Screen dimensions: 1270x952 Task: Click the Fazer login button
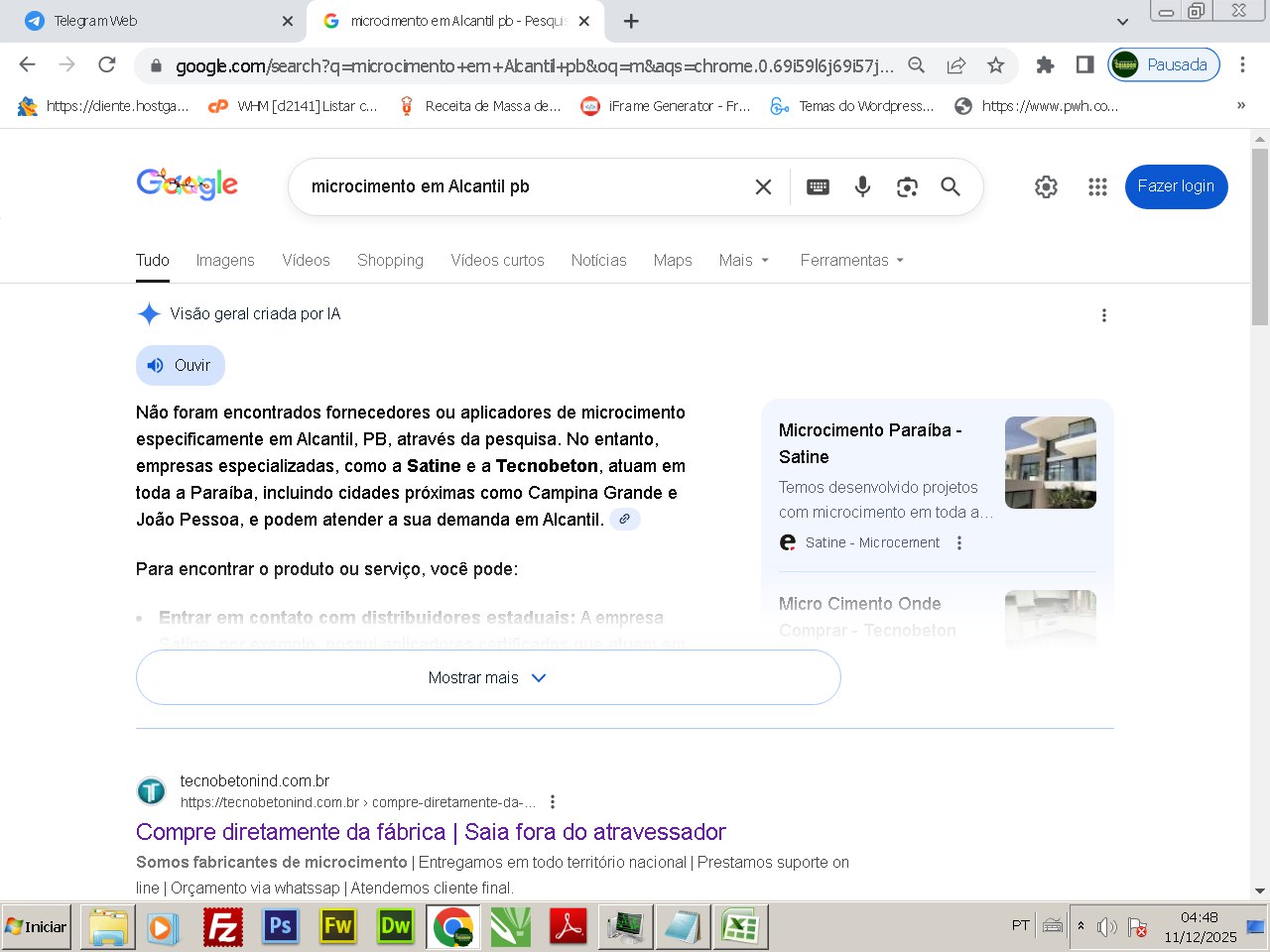pos(1176,186)
